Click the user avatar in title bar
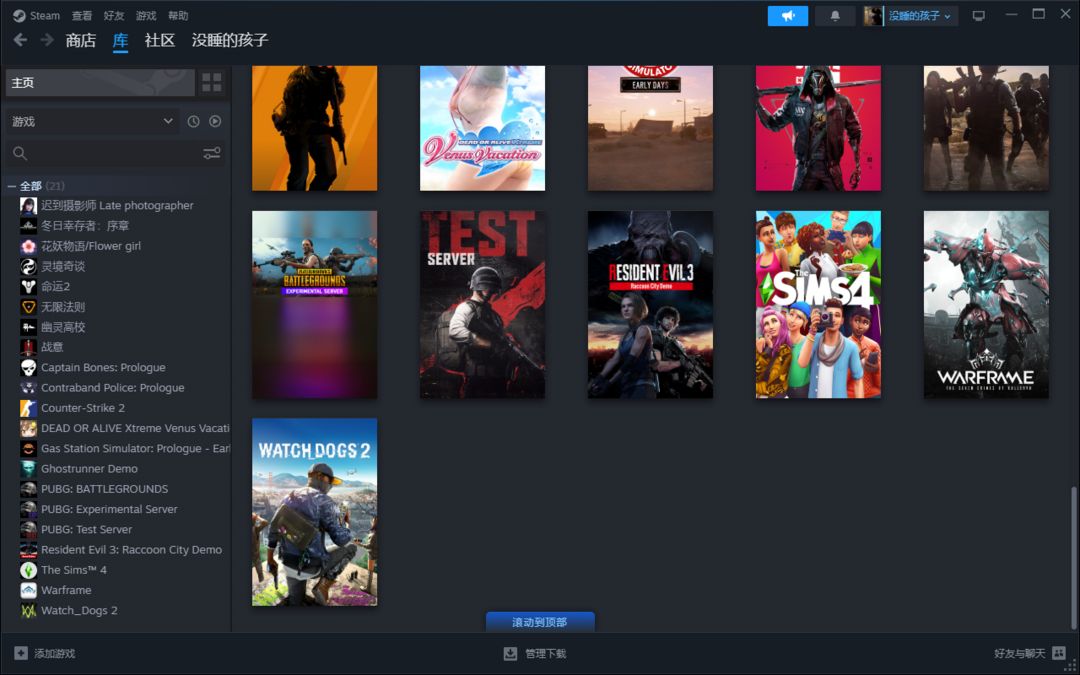 coord(873,16)
